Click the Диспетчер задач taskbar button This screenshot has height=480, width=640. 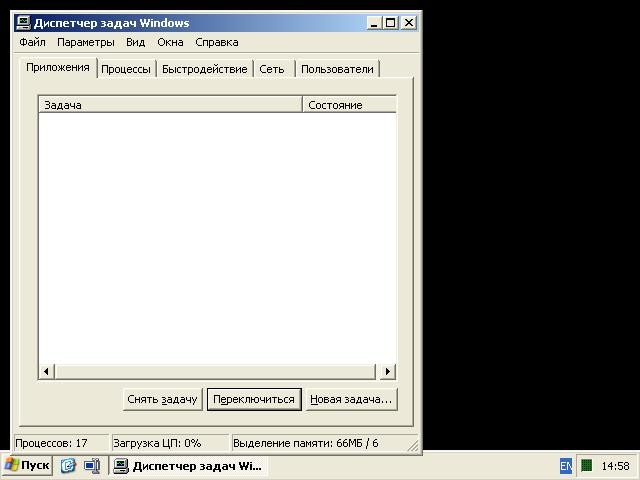pyautogui.click(x=188, y=465)
